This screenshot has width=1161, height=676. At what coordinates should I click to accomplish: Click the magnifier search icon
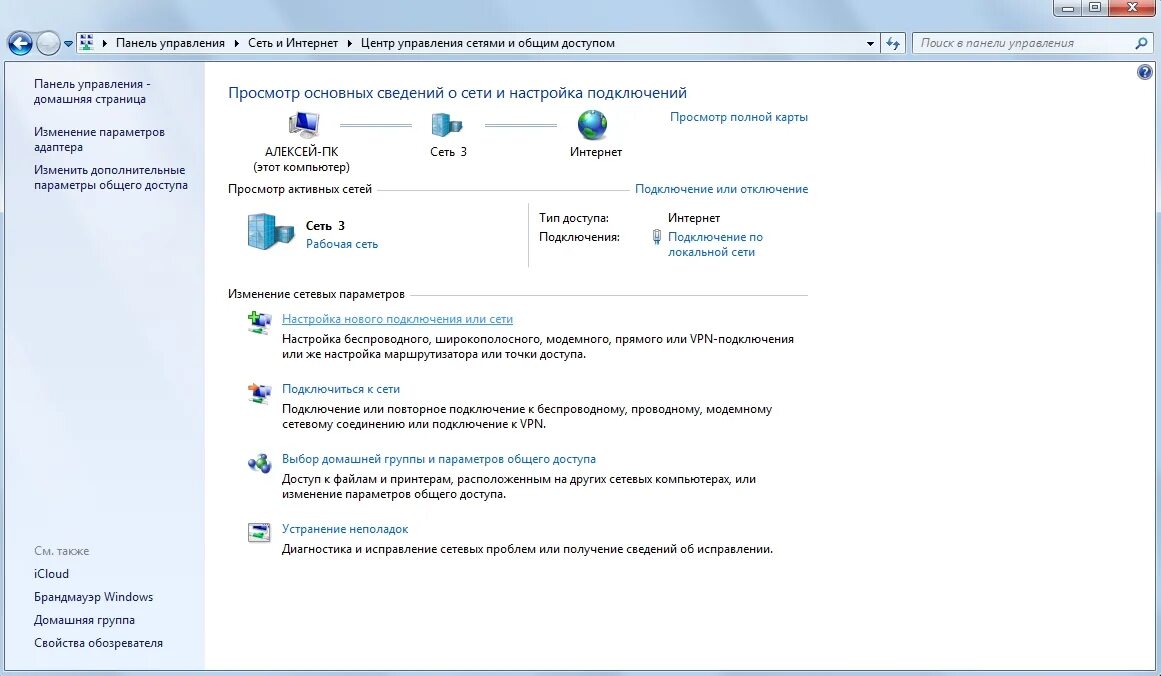tap(1141, 43)
